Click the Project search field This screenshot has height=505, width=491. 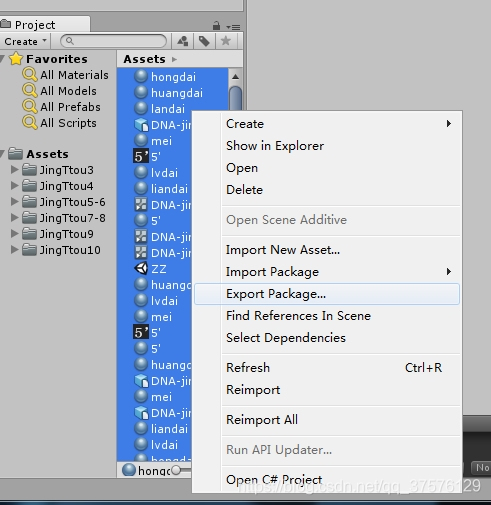tap(113, 41)
